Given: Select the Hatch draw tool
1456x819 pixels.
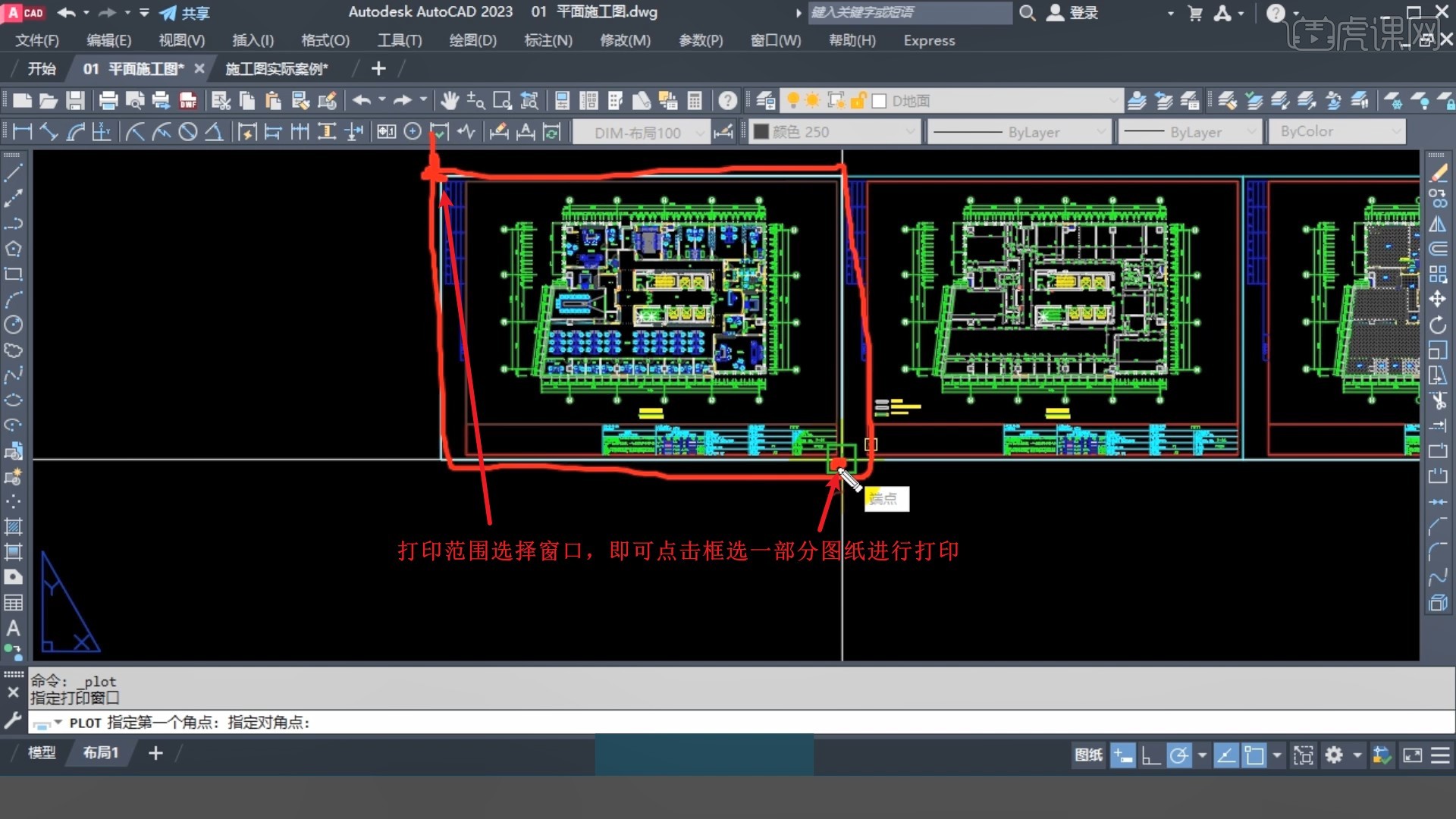Looking at the screenshot, I should [13, 526].
